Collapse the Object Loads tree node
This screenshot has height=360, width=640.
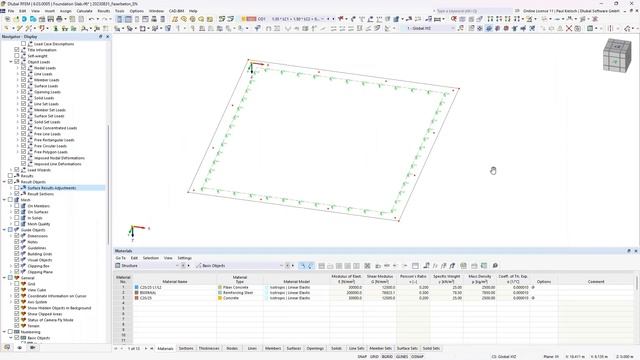(x=11, y=62)
